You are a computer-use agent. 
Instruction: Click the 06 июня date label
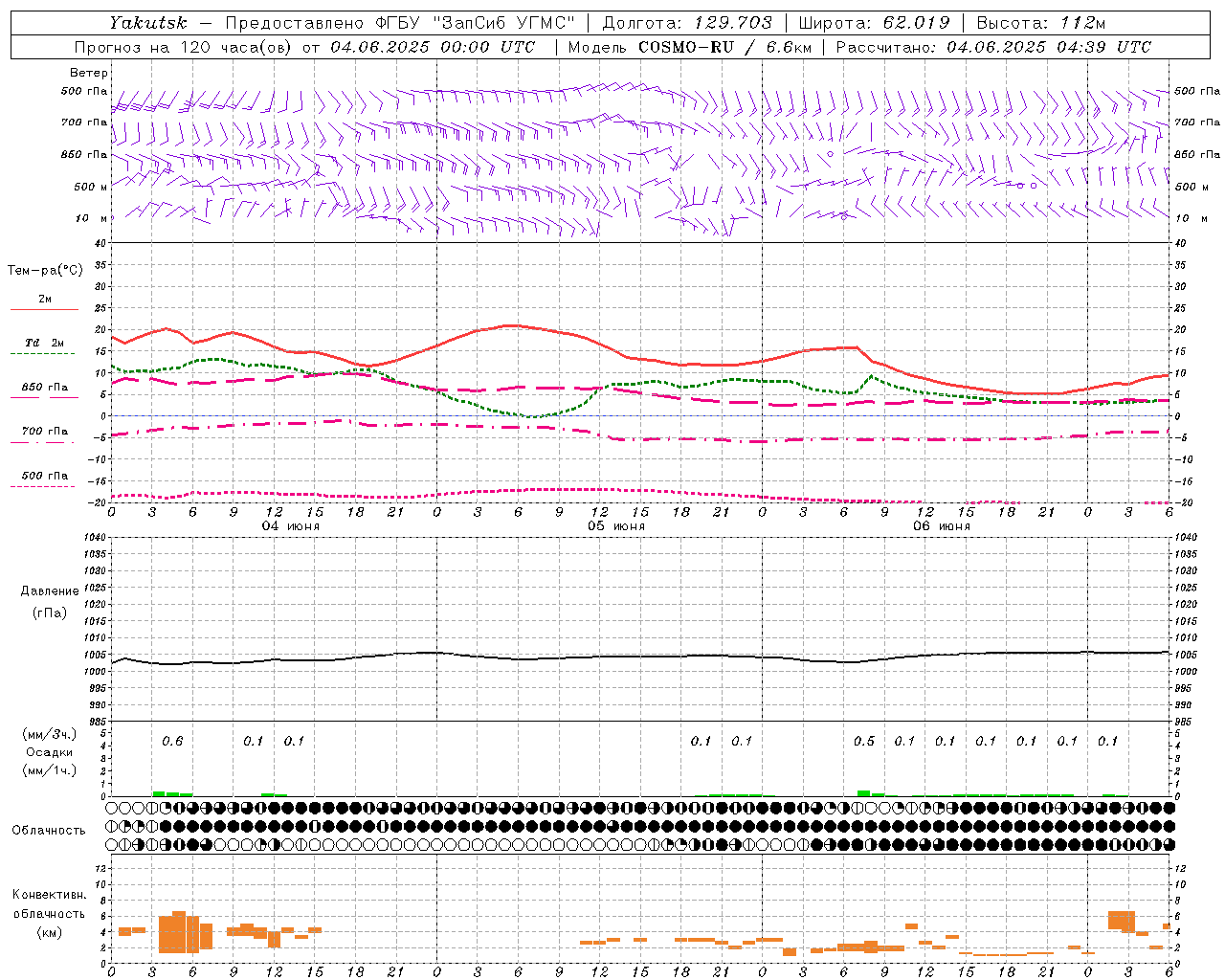click(942, 526)
